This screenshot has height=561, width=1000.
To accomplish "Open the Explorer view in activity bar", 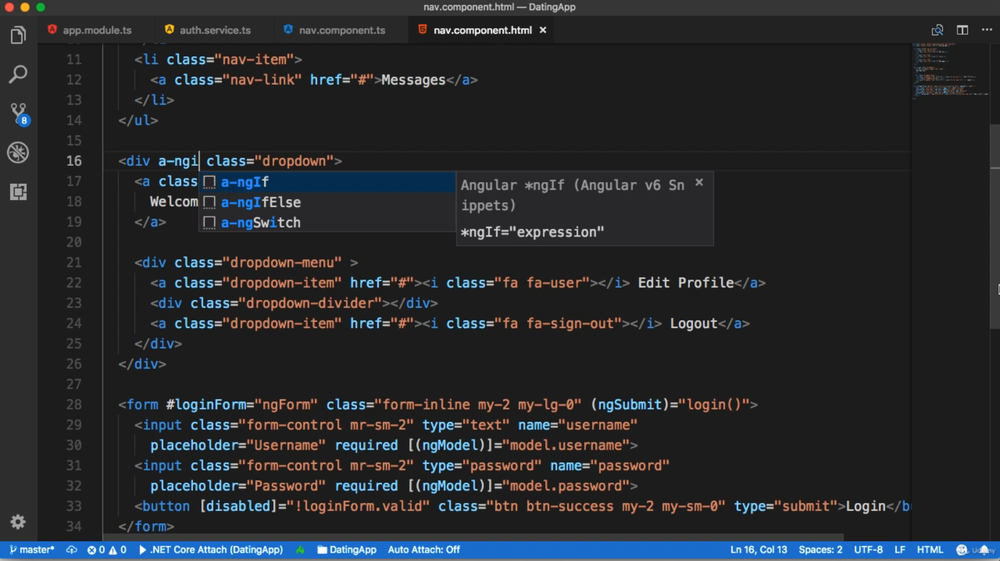I will pos(18,36).
